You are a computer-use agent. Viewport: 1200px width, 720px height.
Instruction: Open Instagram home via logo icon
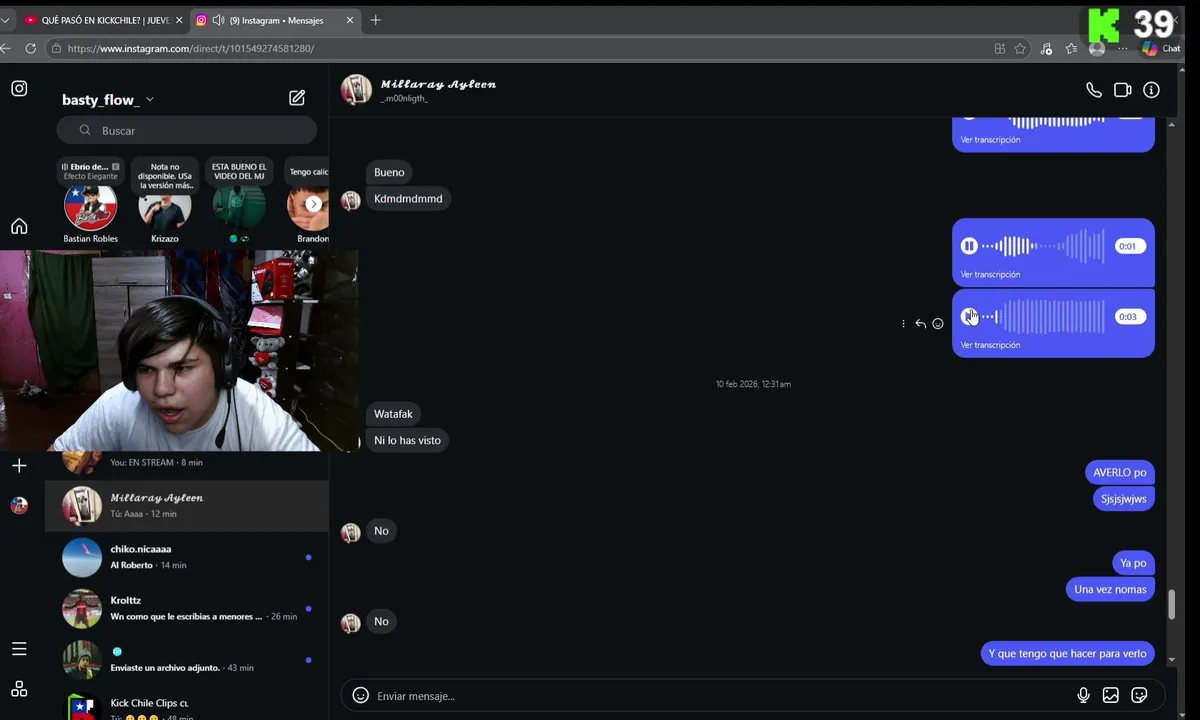(x=19, y=88)
